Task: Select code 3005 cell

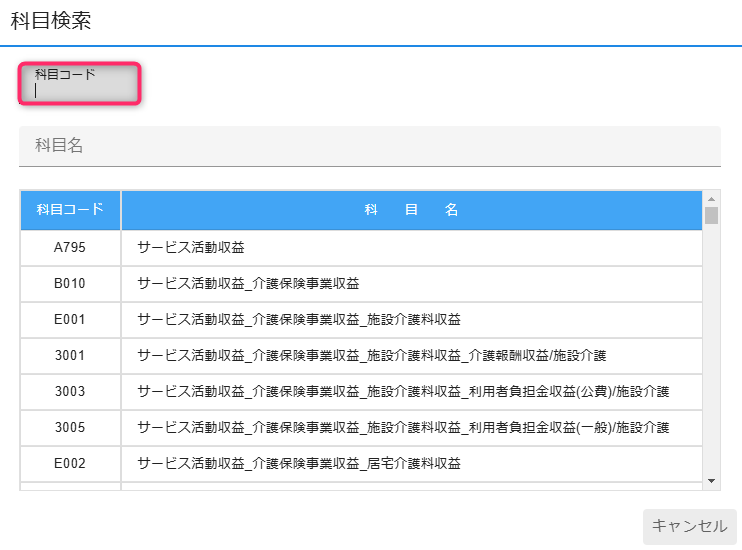Action: point(70,428)
